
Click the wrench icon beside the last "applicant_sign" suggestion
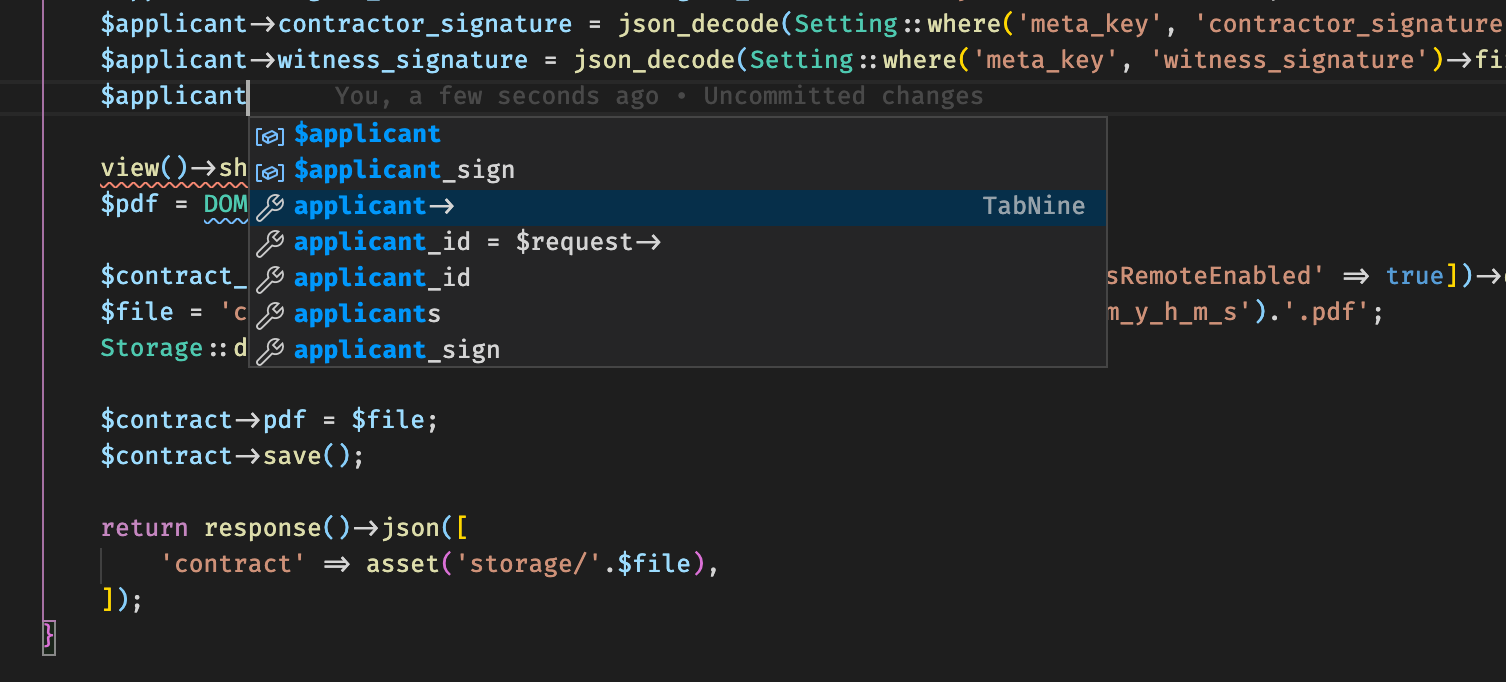click(x=270, y=351)
